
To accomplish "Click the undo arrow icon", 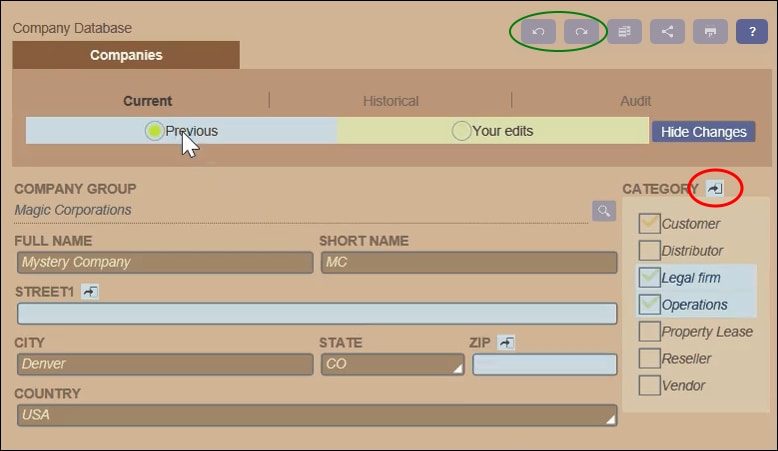I will point(538,32).
